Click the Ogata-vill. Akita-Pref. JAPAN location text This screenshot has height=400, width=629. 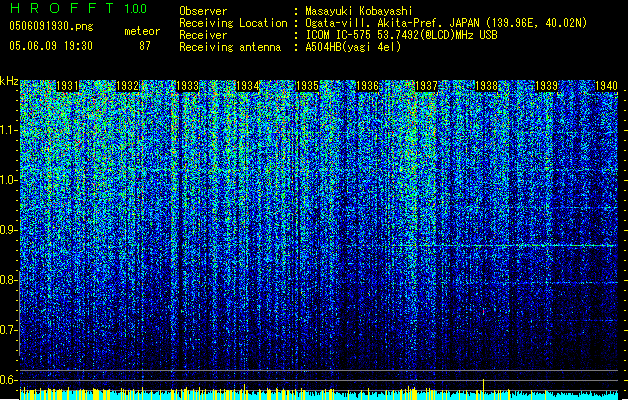coord(446,23)
